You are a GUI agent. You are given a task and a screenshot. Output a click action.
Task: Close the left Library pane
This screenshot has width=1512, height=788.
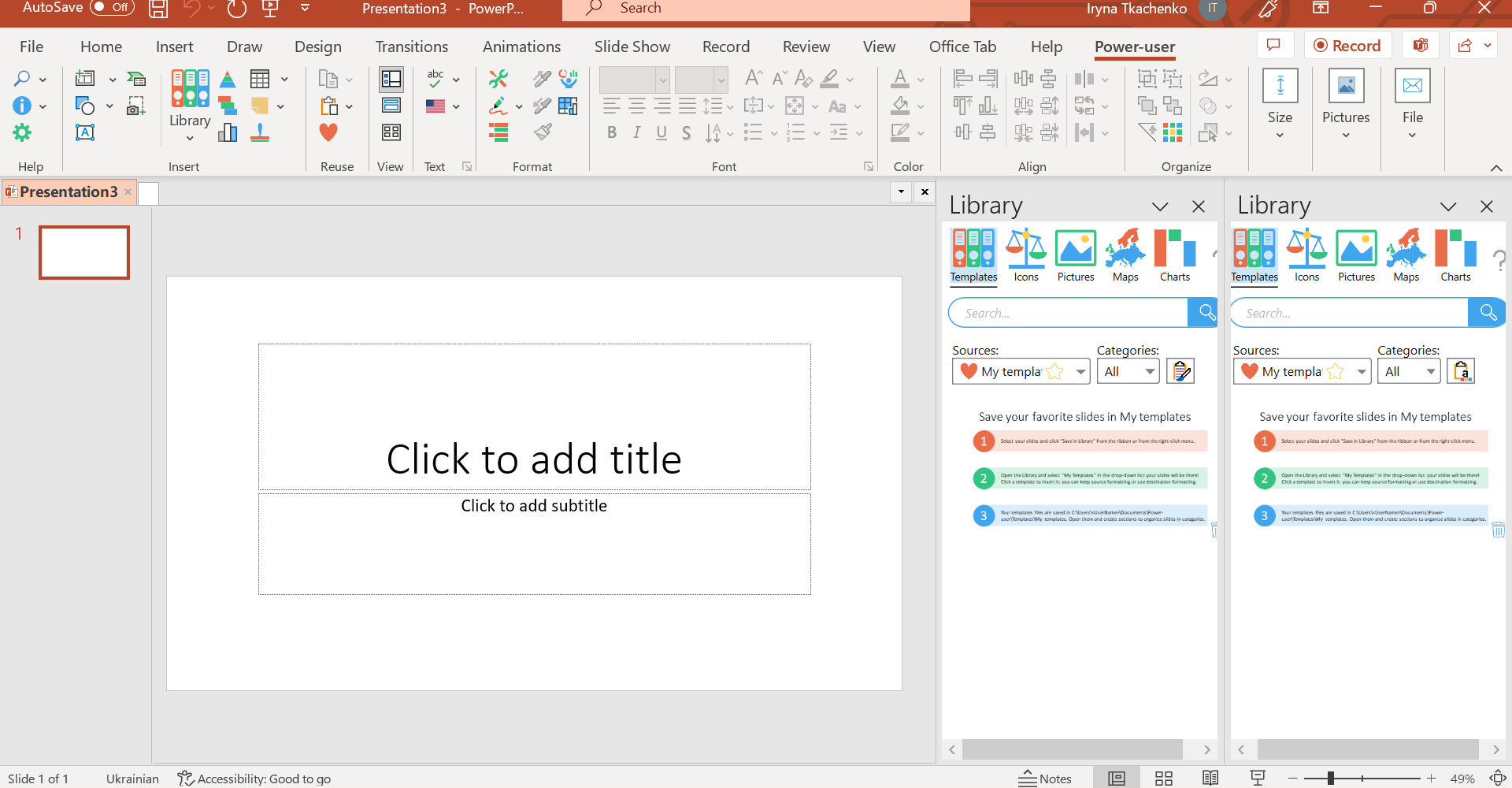(x=1199, y=206)
